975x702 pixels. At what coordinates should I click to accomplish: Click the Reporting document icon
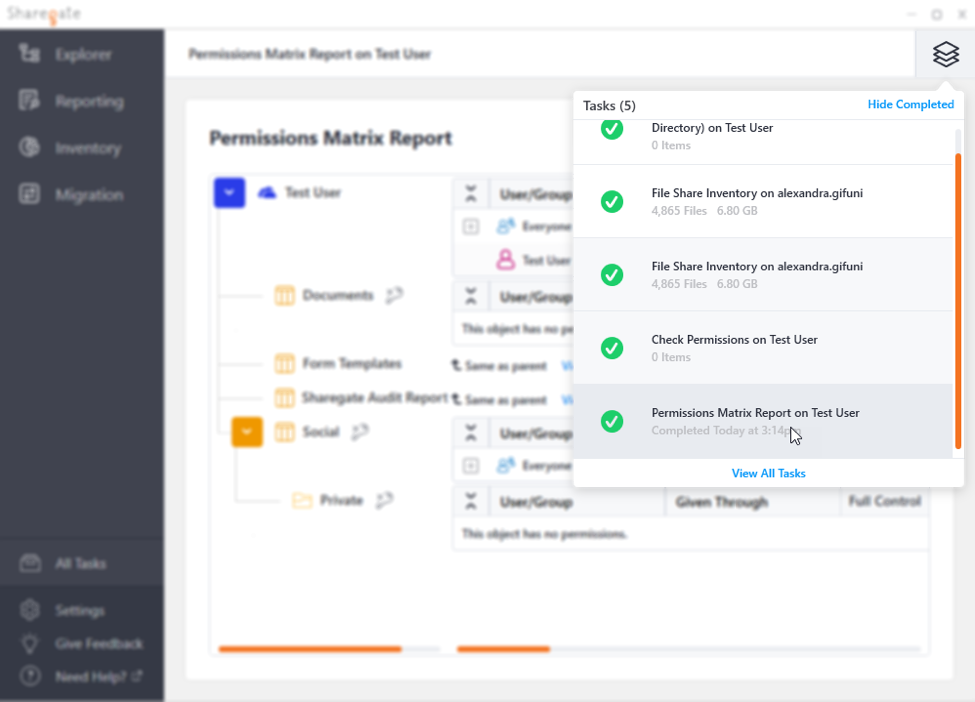click(x=29, y=100)
